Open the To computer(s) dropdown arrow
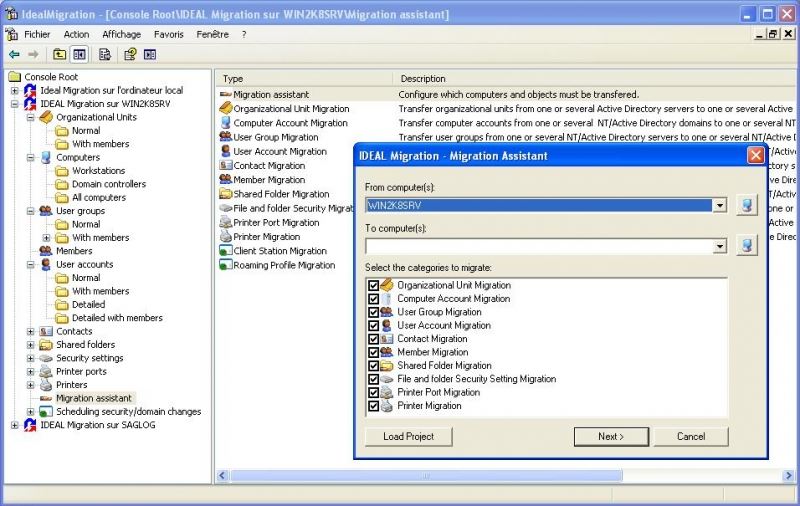Viewport: 800px width, 506px height. pos(719,247)
